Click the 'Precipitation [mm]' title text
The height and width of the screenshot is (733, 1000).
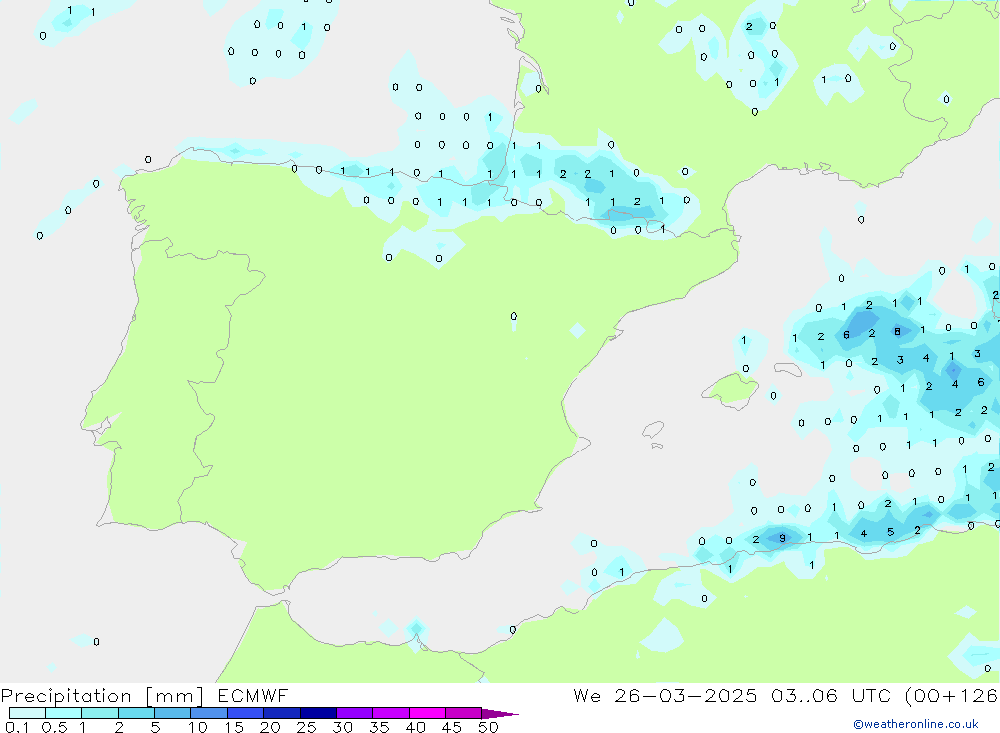tap(103, 696)
